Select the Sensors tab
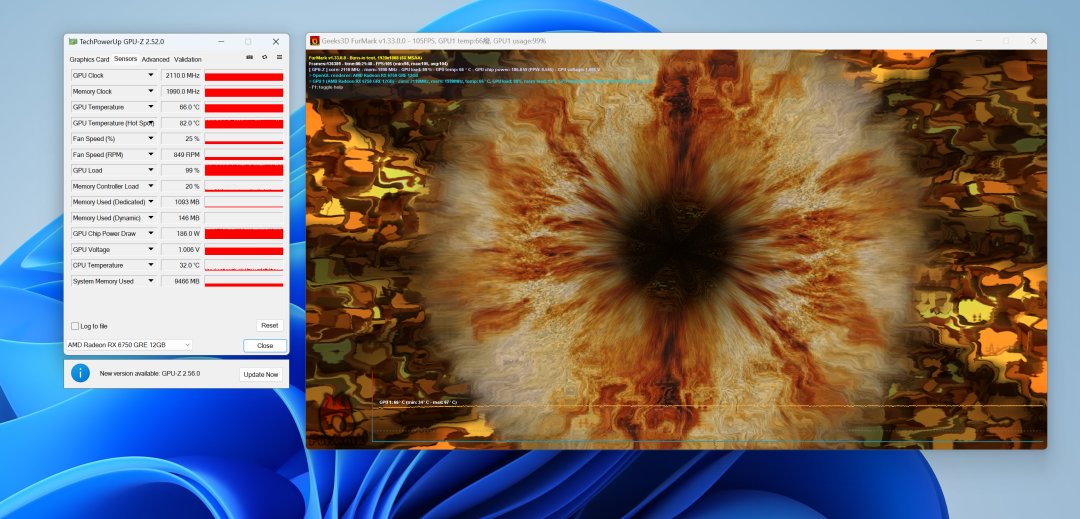Image resolution: width=1080 pixels, height=519 pixels. pyautogui.click(x=125, y=59)
